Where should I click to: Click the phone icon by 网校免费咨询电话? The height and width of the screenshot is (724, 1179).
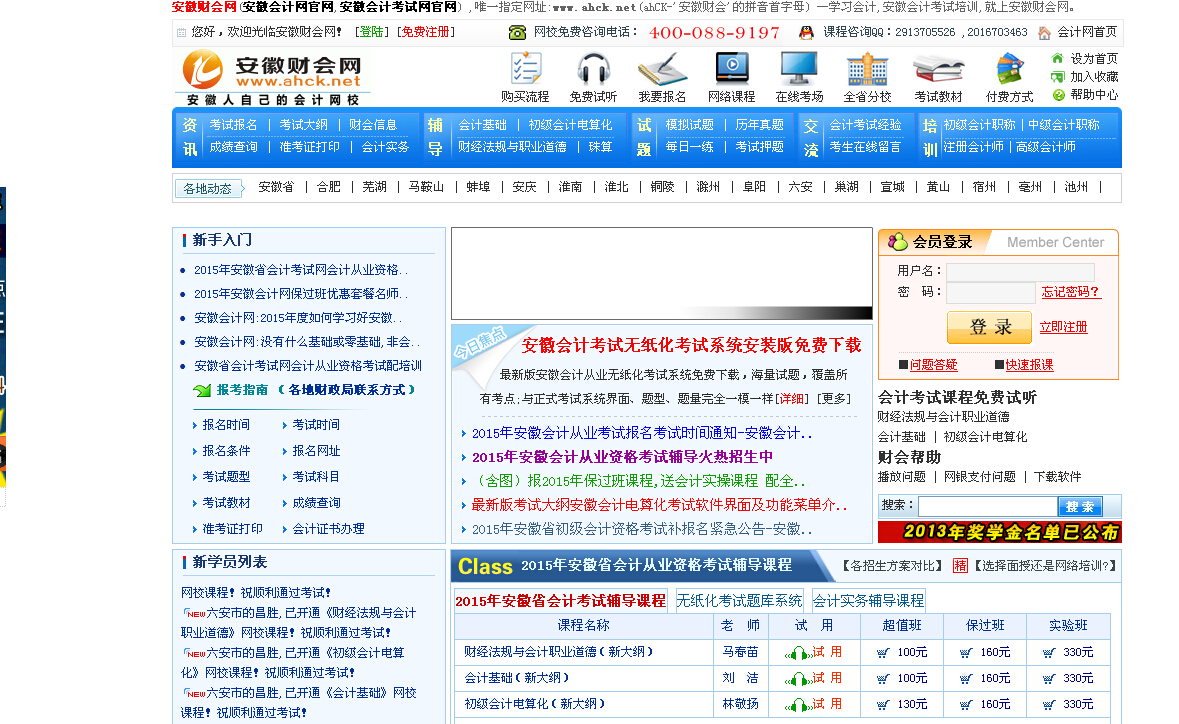tap(517, 32)
